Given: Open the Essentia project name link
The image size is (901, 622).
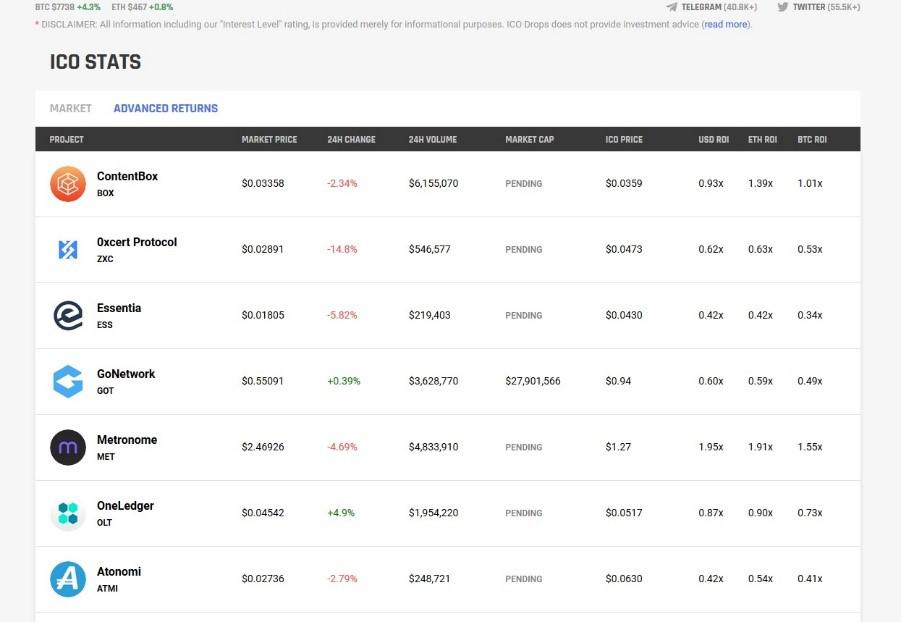Looking at the screenshot, I should click(x=119, y=308).
